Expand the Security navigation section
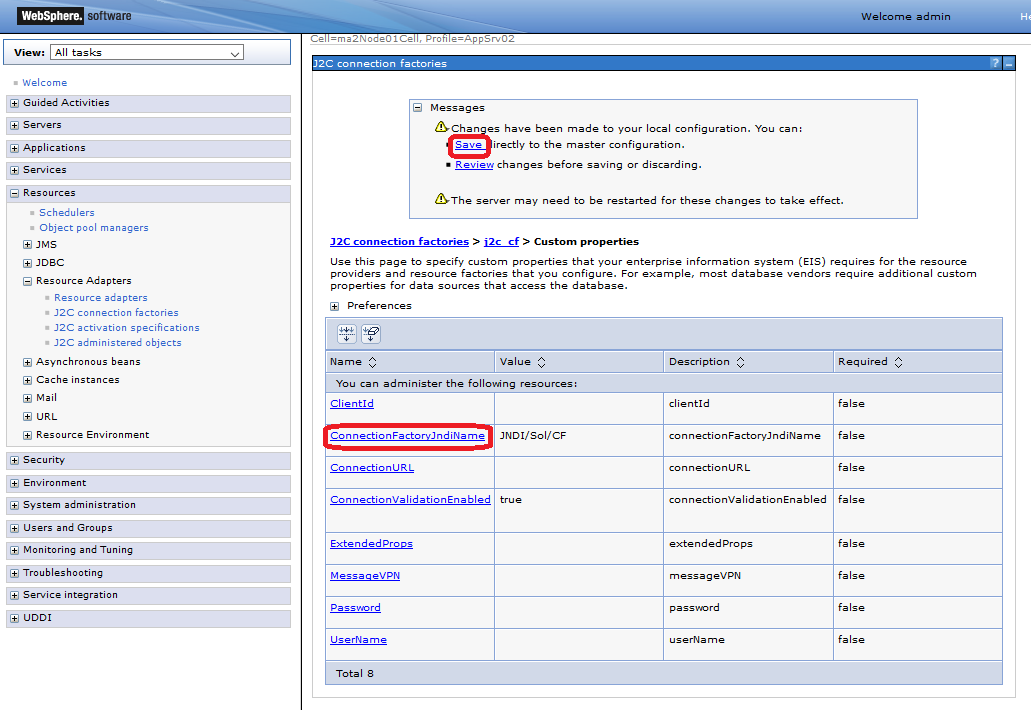Image resolution: width=1031 pixels, height=710 pixels. point(14,460)
